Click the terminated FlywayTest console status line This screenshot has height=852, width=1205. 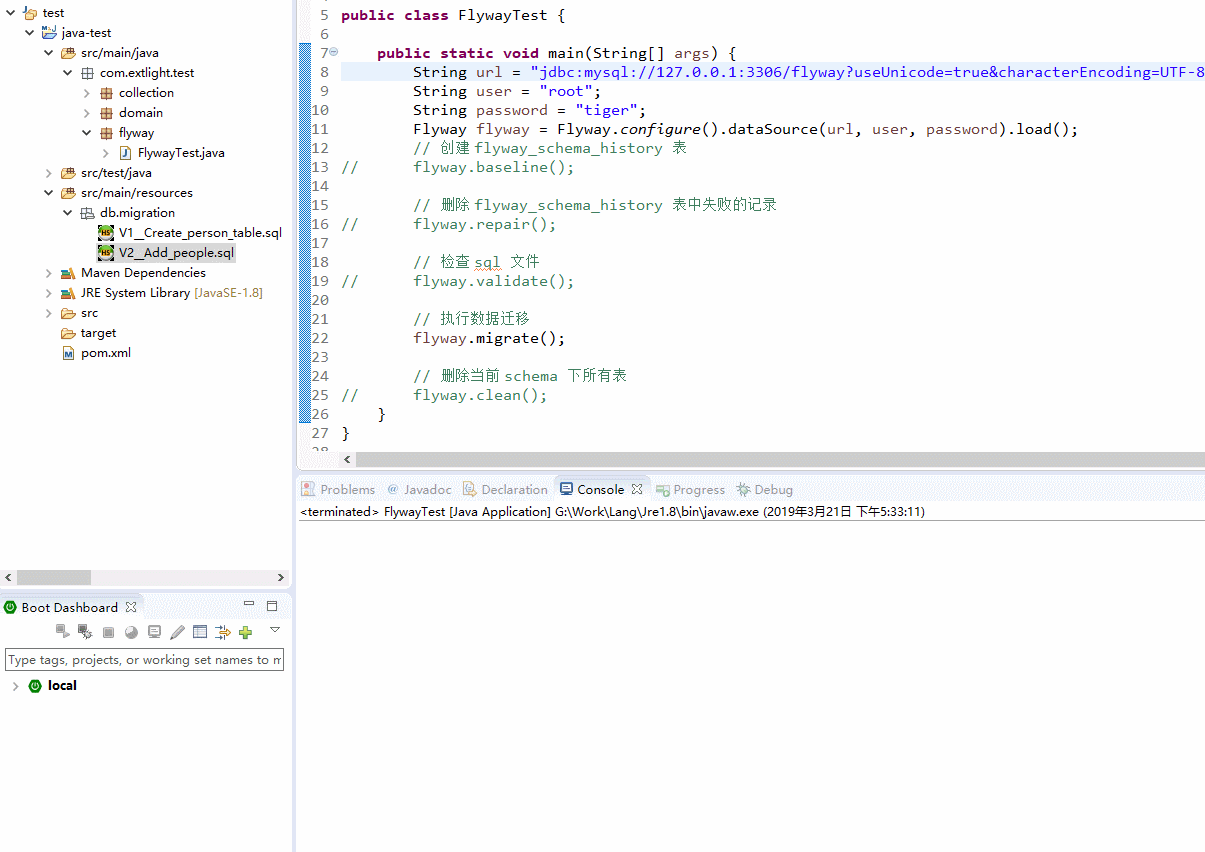click(x=612, y=512)
